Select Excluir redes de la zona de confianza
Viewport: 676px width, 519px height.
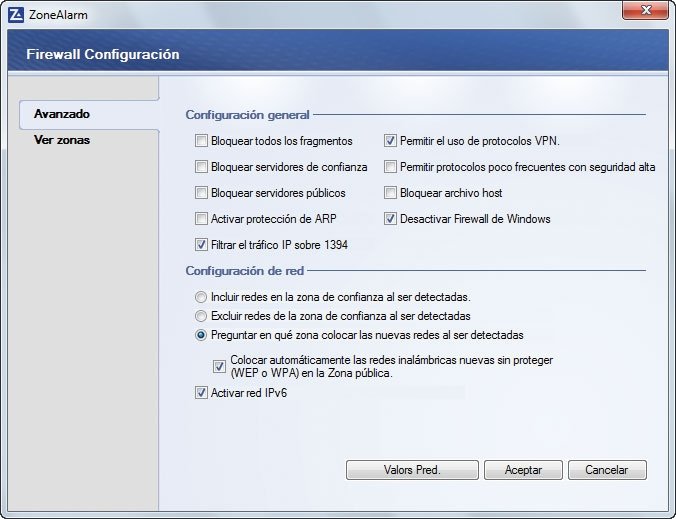pos(201,316)
